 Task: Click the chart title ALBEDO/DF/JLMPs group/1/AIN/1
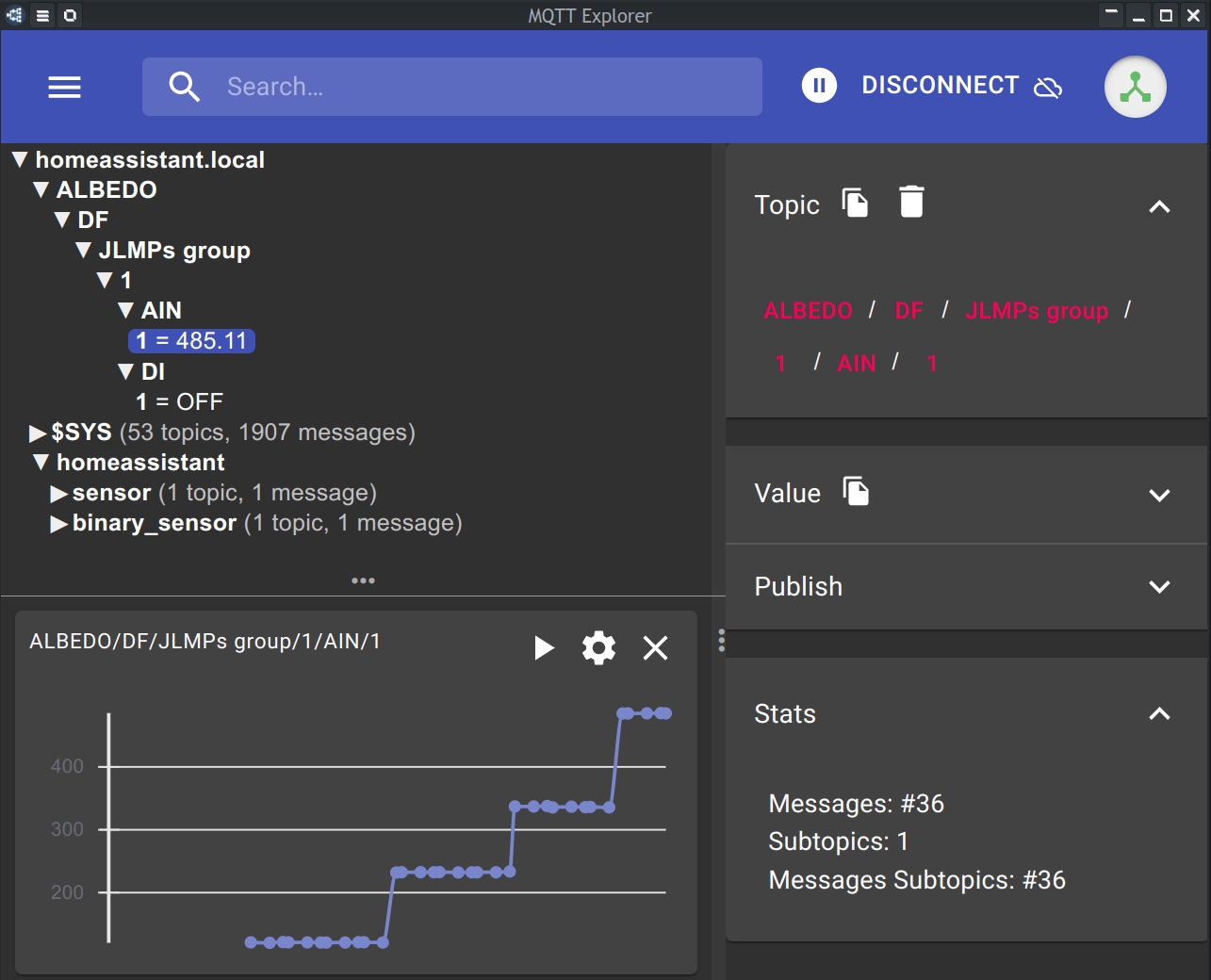205,642
